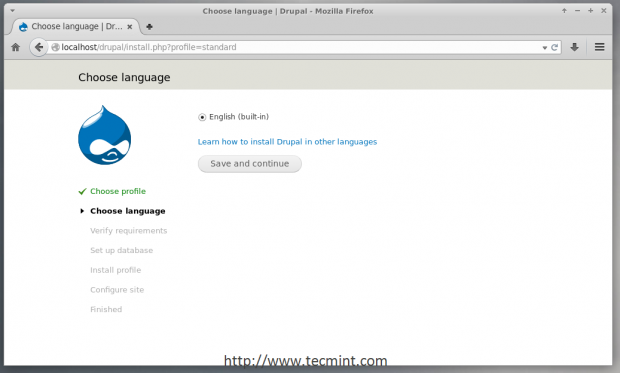The width and height of the screenshot is (620, 373).
Task: Open the Firefox hamburger menu
Action: click(599, 47)
